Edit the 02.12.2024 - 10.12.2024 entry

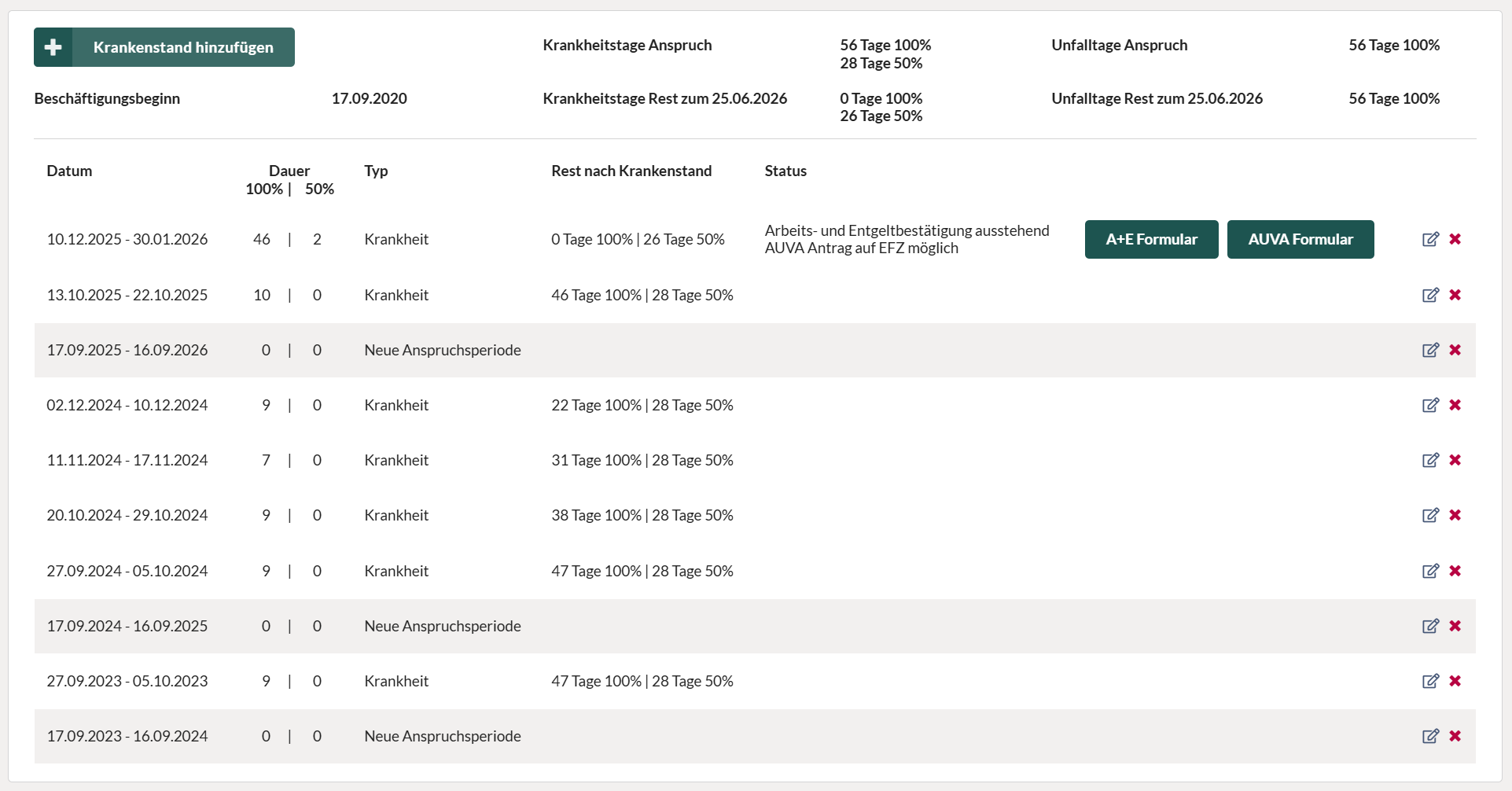coord(1430,405)
